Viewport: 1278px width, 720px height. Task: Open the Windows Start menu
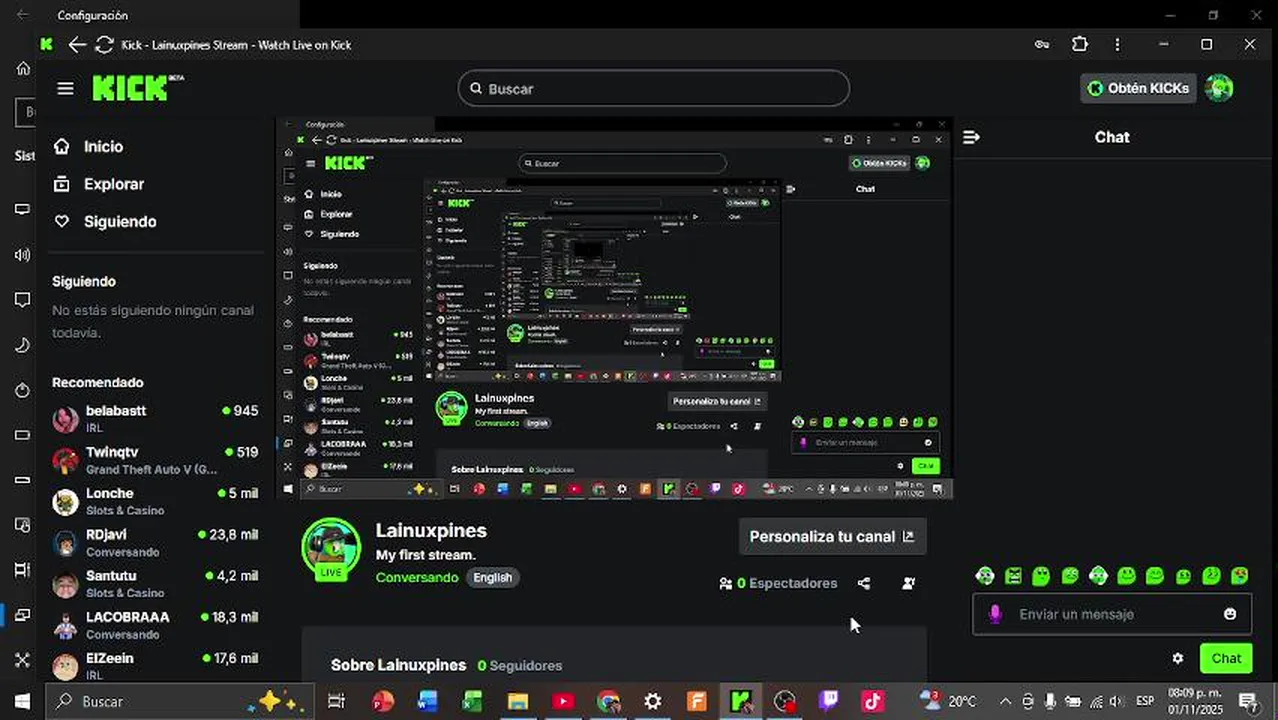[22, 701]
